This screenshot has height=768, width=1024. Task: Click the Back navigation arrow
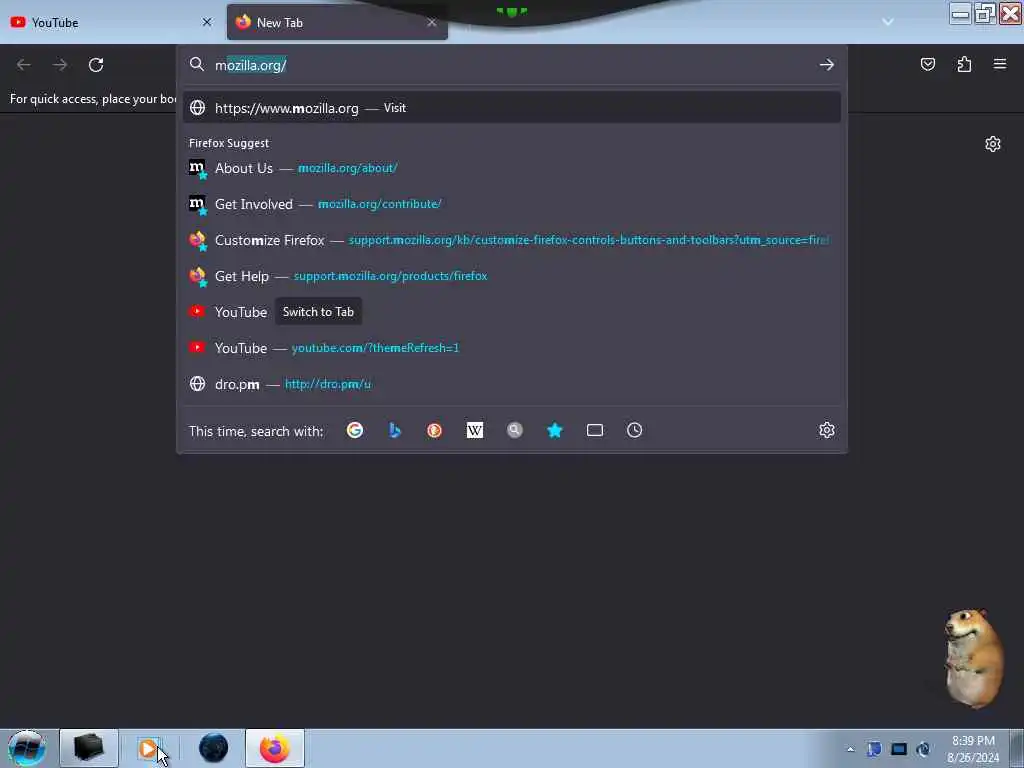tap(24, 65)
